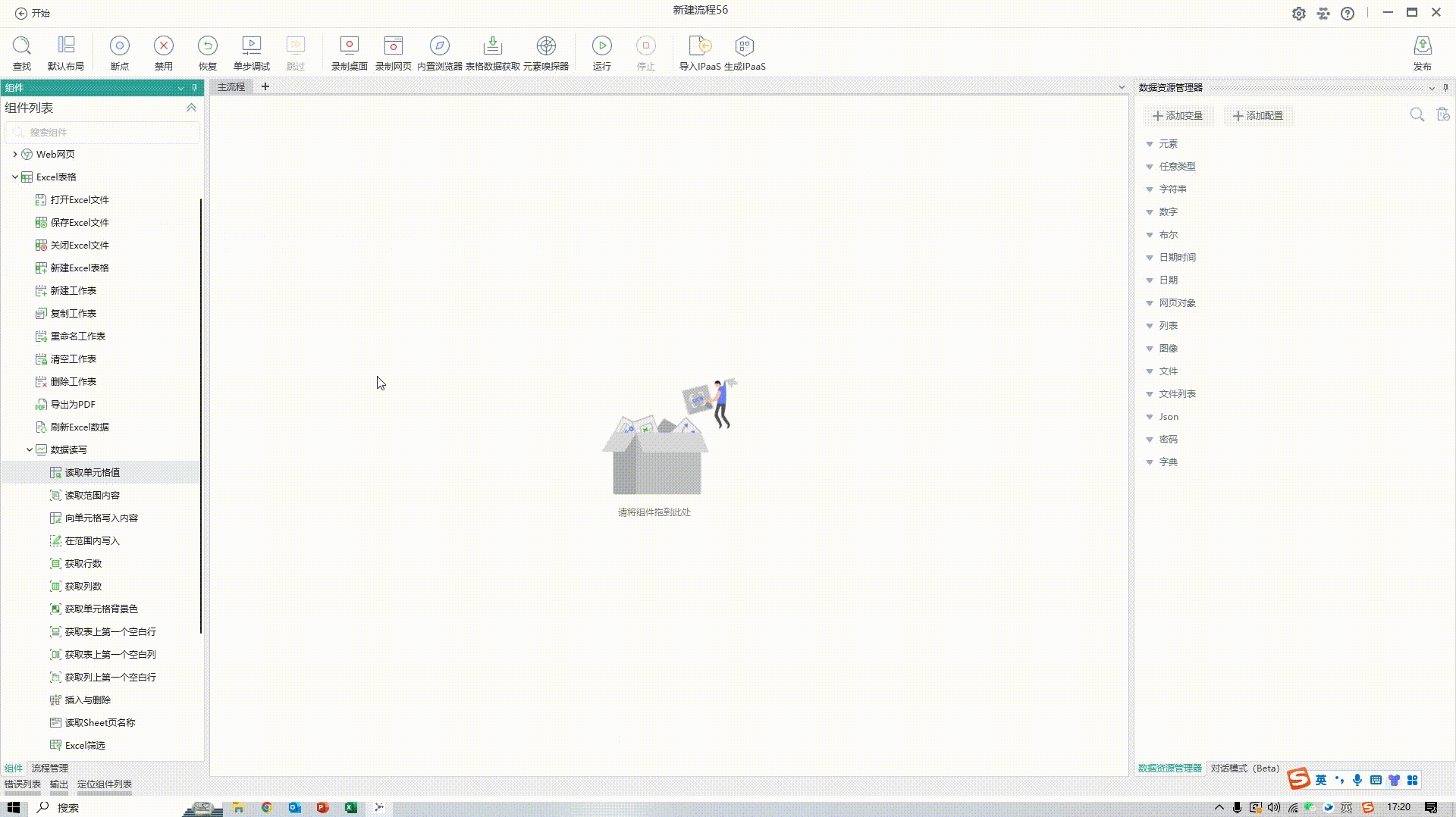Expand the 字符串 variable category

pyautogui.click(x=1150, y=189)
